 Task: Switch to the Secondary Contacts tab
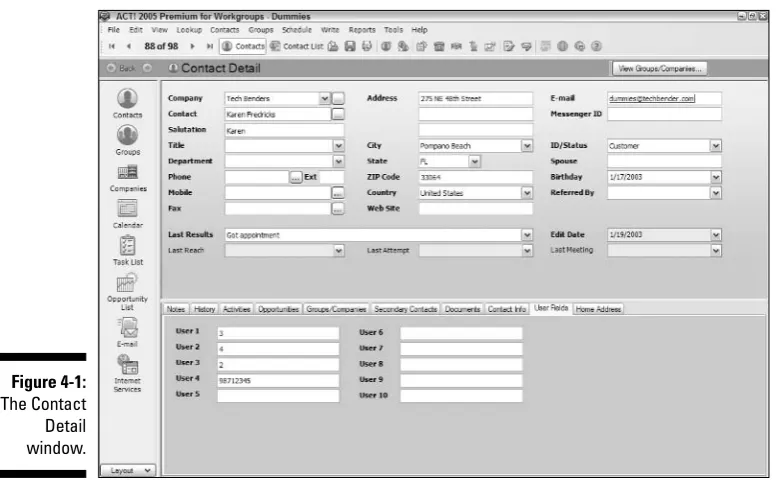(405, 309)
